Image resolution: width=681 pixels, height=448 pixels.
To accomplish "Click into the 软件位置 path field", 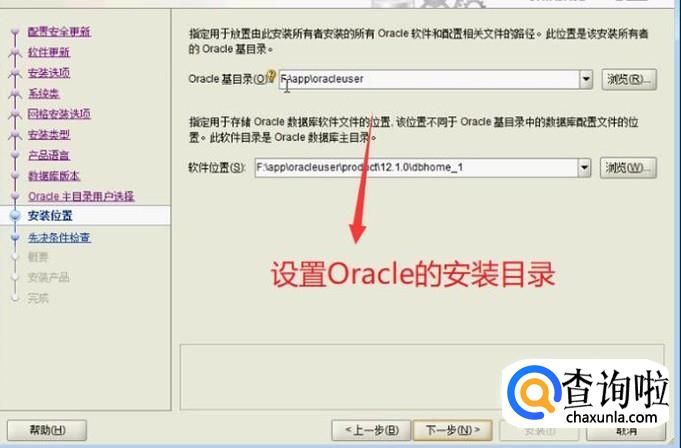I will click(x=416, y=168).
